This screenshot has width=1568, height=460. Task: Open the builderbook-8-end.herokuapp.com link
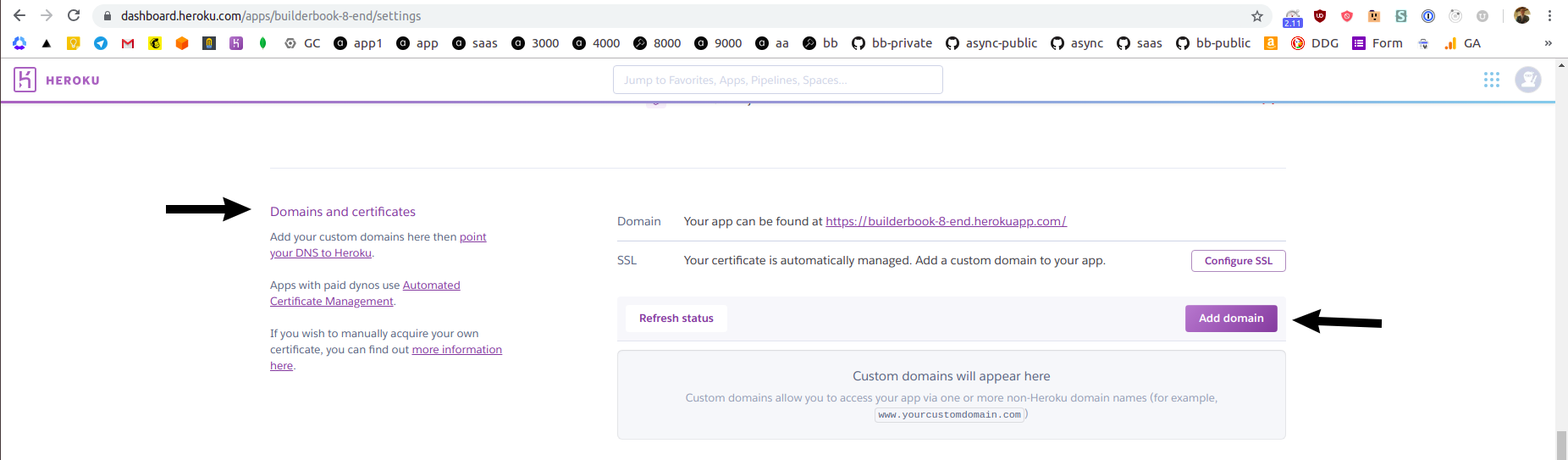tap(946, 221)
